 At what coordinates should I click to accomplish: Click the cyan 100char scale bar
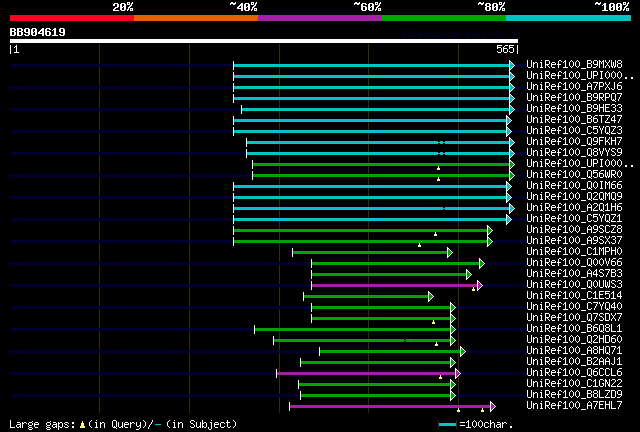click(447, 425)
